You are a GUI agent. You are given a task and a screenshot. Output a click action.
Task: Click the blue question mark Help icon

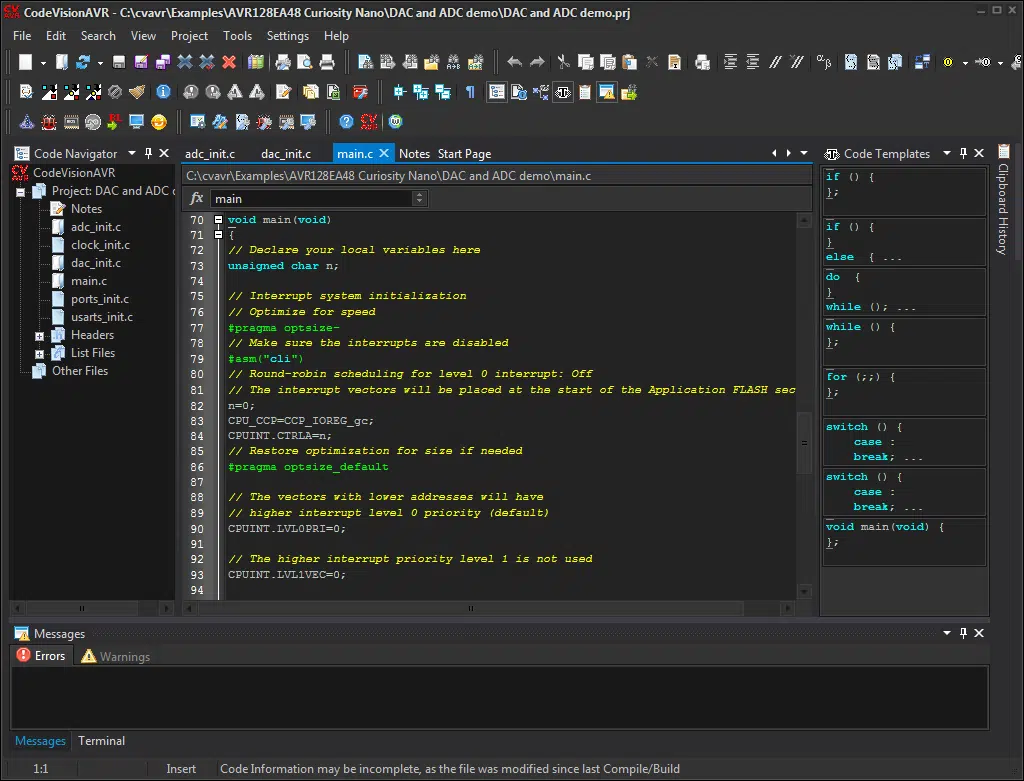pyautogui.click(x=346, y=121)
